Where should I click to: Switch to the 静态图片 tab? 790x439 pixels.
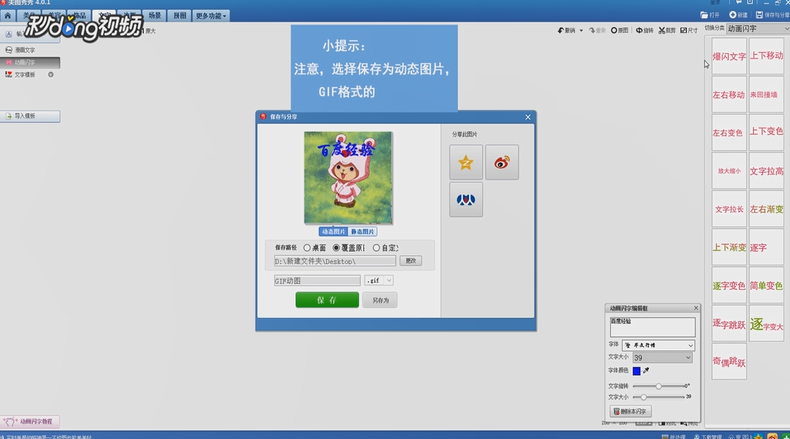click(x=362, y=232)
